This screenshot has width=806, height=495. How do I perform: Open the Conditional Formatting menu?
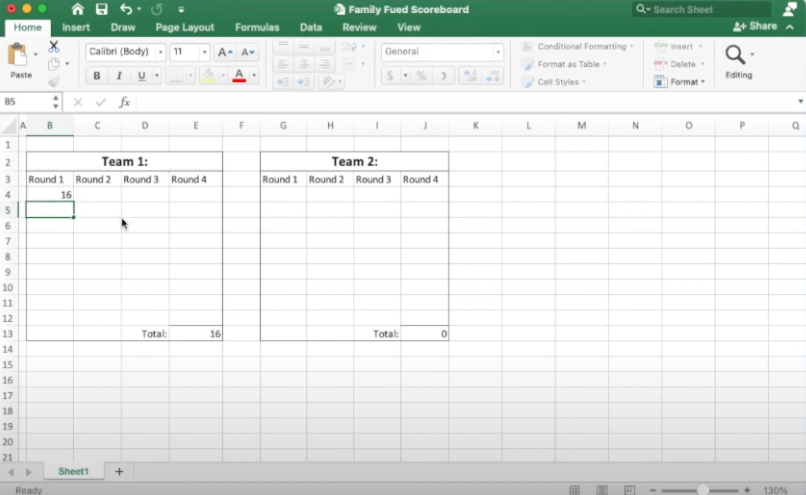click(x=578, y=47)
